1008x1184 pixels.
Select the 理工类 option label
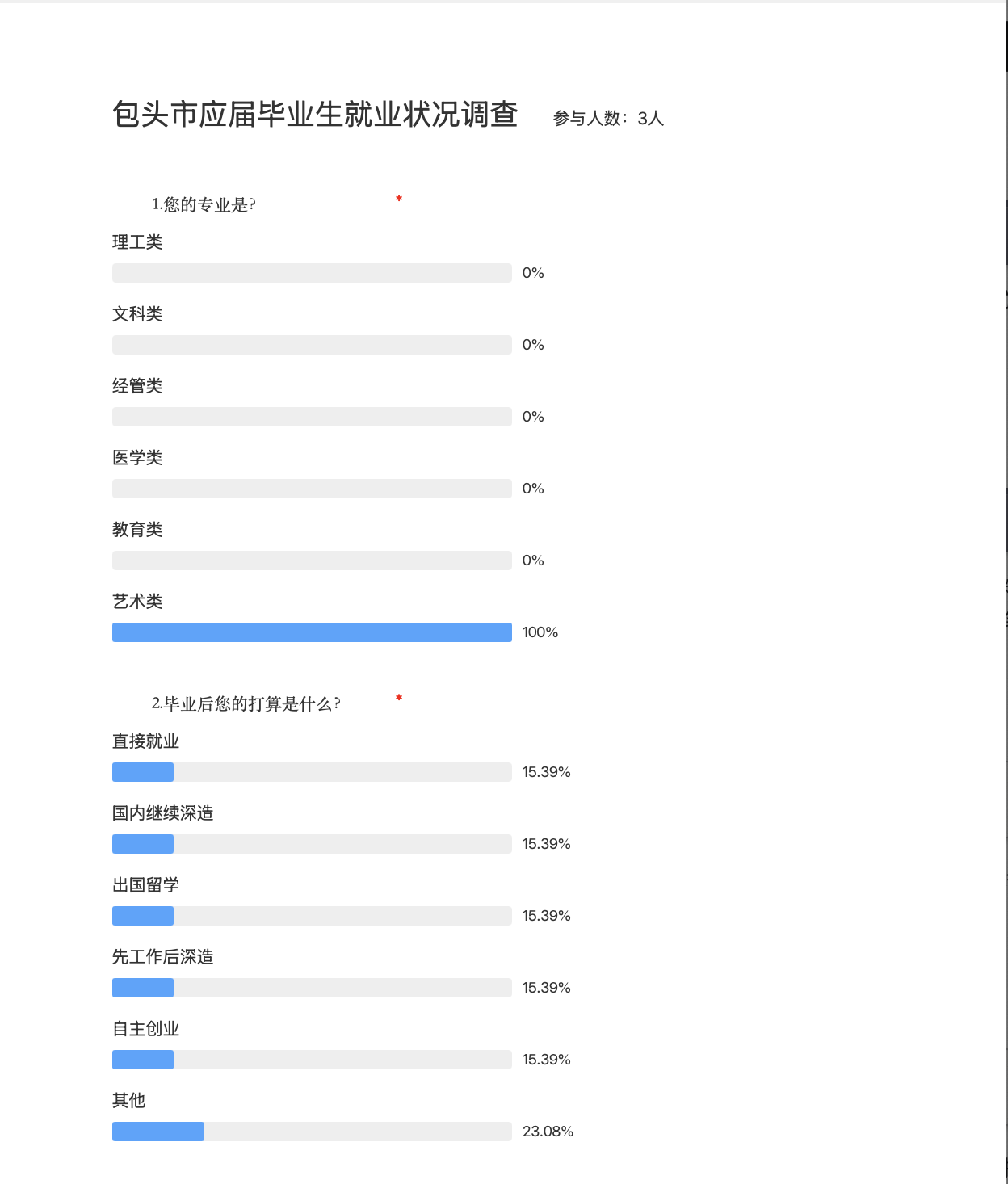pyautogui.click(x=137, y=242)
